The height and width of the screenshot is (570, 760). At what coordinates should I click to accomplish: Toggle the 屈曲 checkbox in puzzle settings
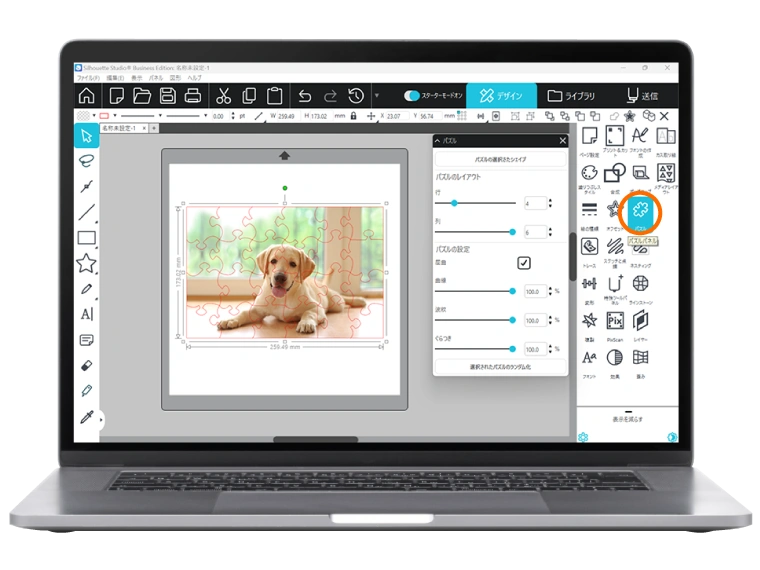point(523,263)
